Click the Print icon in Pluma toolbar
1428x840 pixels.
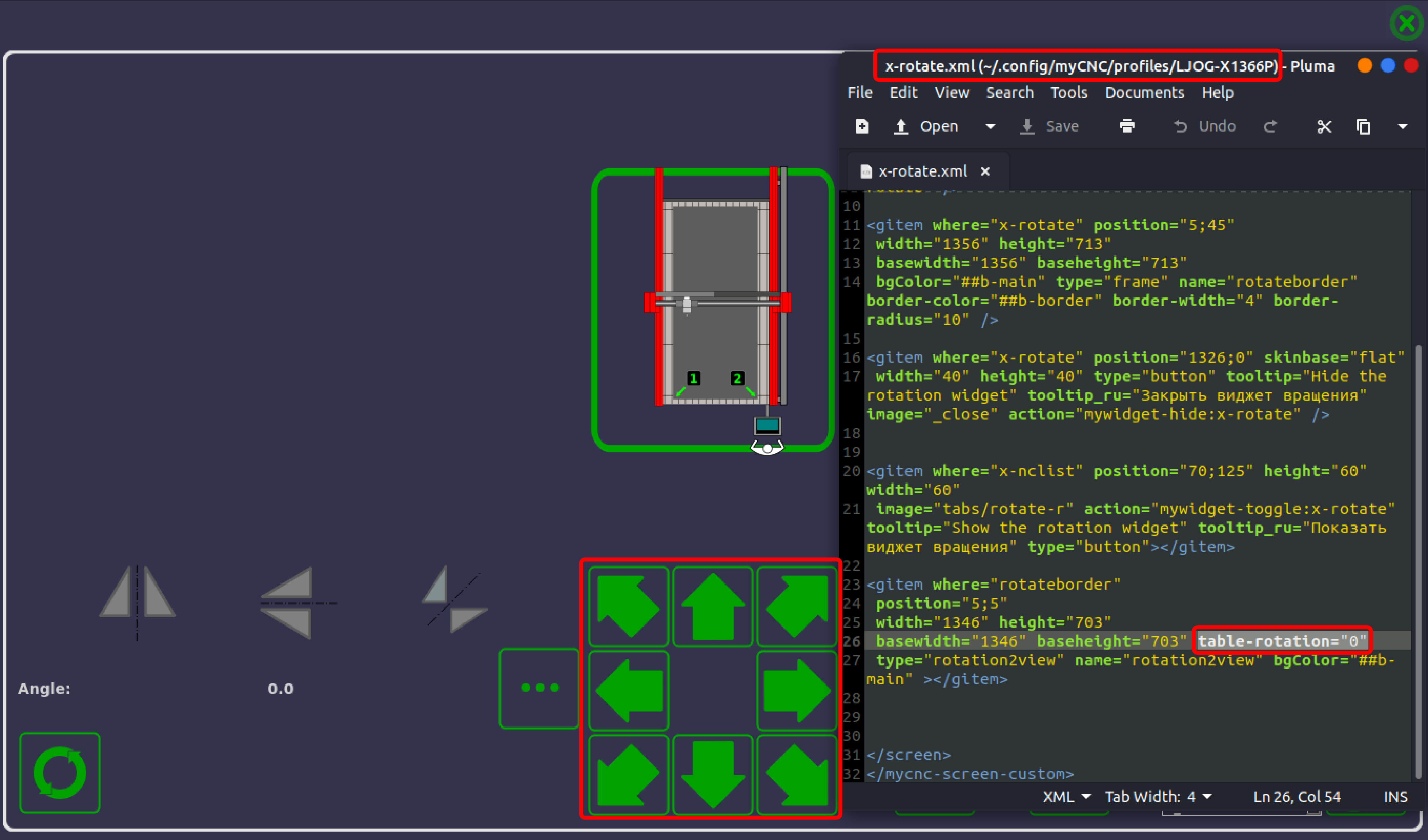(x=1127, y=126)
